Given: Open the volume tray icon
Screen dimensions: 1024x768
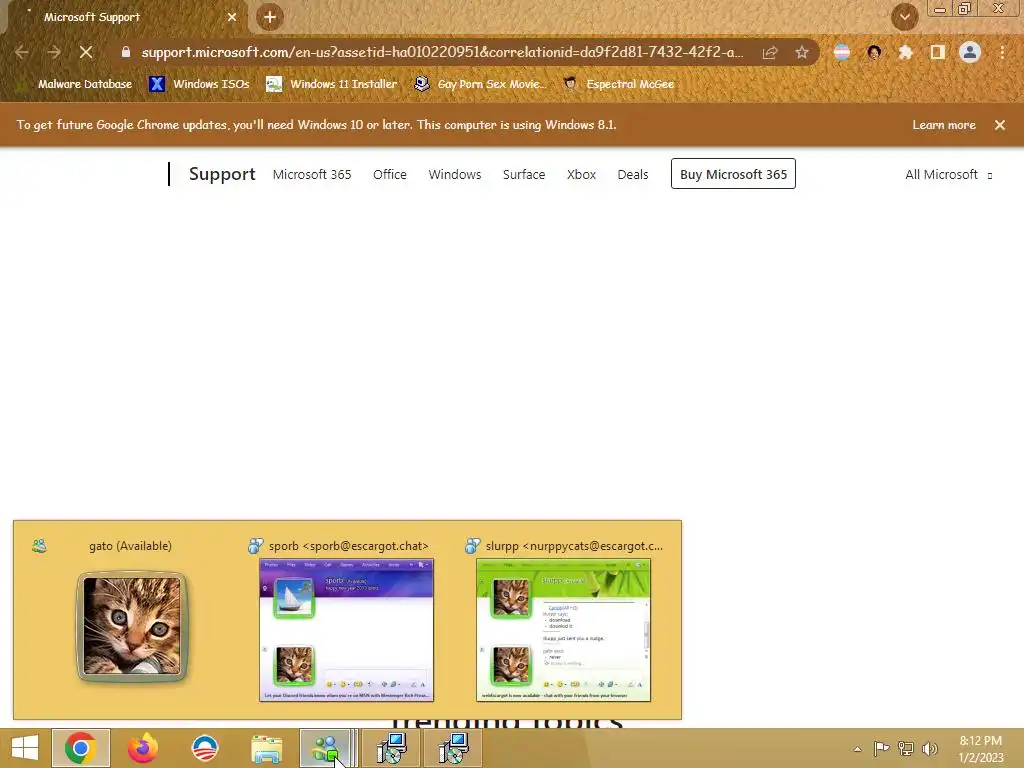Looking at the screenshot, I should 930,749.
